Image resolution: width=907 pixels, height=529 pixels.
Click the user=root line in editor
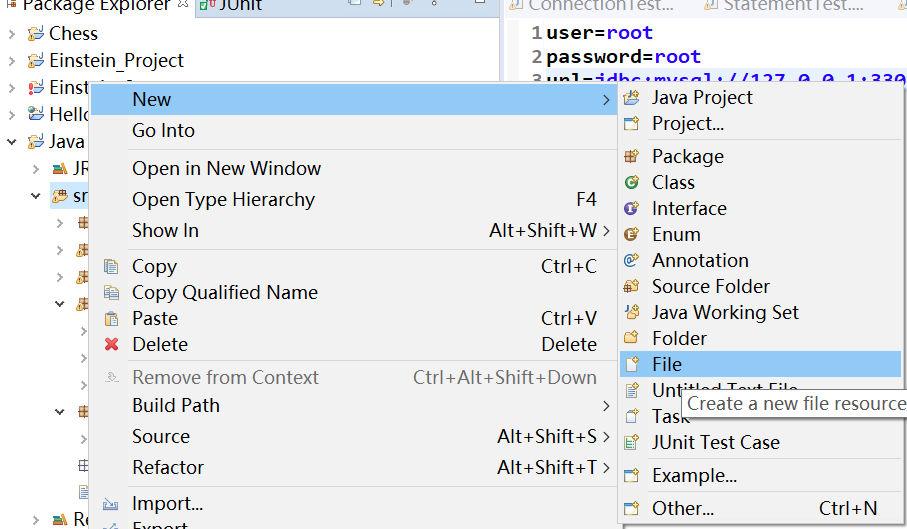click(599, 33)
